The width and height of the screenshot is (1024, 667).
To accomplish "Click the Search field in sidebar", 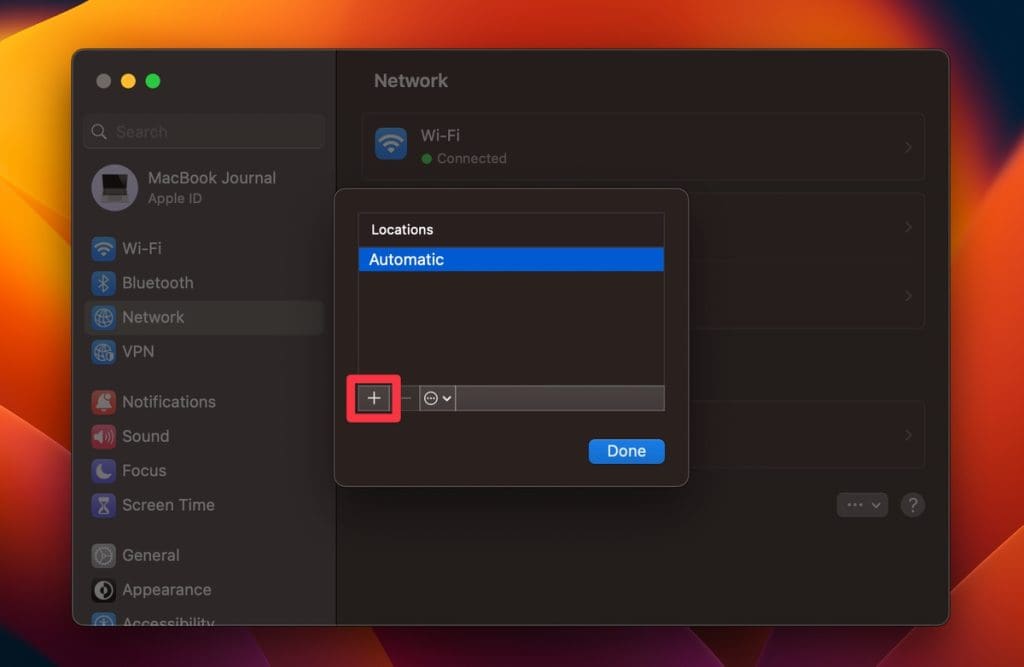I will tap(204, 131).
